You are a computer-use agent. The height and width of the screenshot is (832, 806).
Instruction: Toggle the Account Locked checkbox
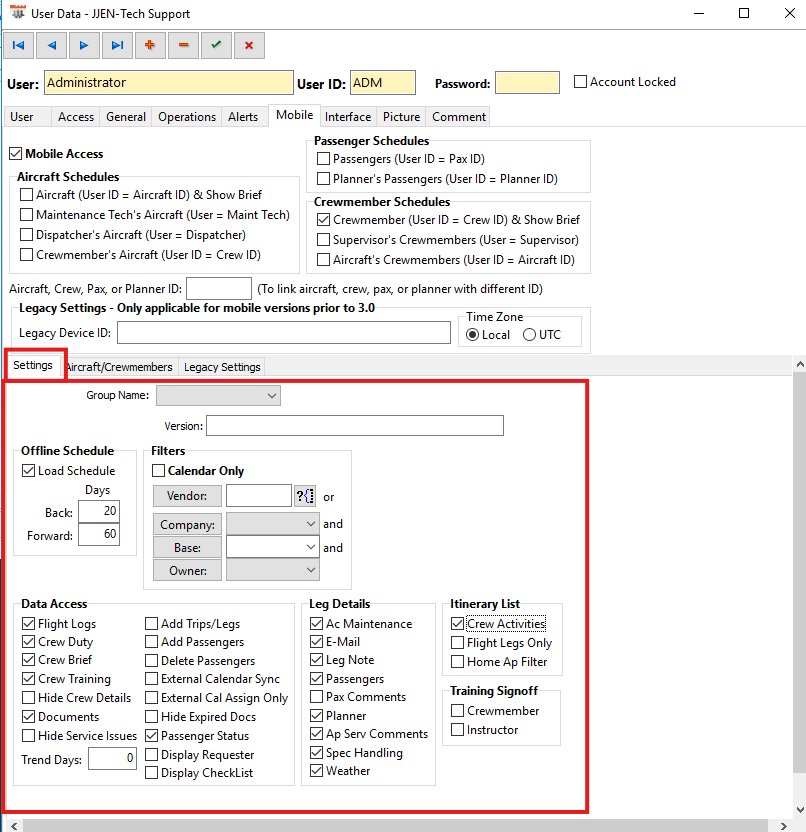[580, 82]
